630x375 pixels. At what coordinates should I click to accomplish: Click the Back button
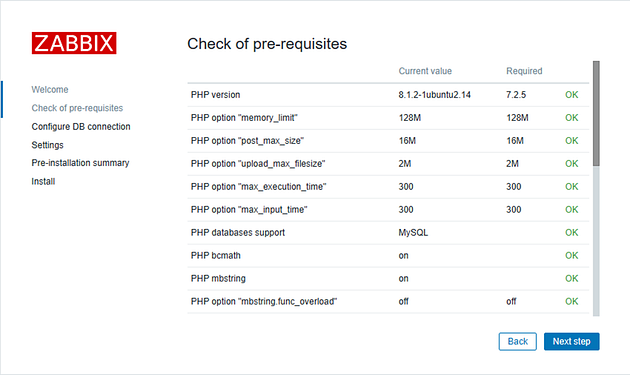click(x=518, y=341)
